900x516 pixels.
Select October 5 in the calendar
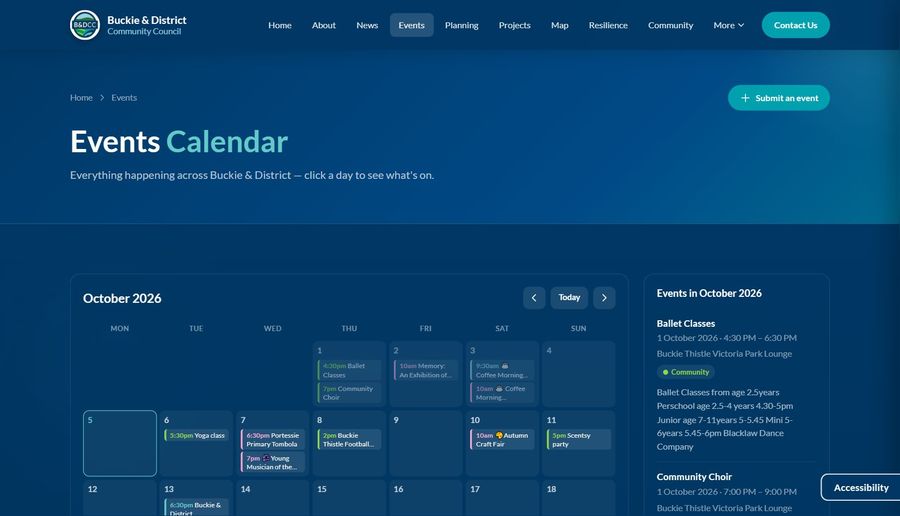tap(120, 443)
